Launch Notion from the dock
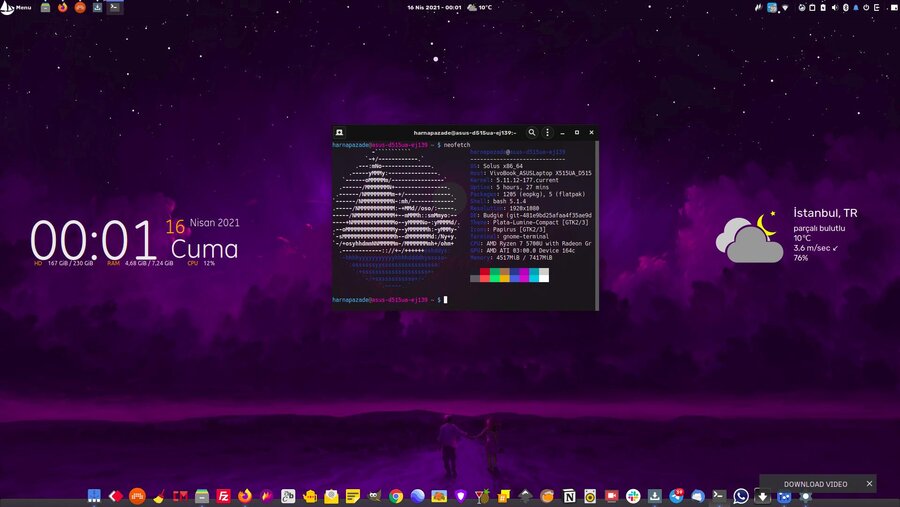Image resolution: width=900 pixels, height=507 pixels. click(x=568, y=496)
